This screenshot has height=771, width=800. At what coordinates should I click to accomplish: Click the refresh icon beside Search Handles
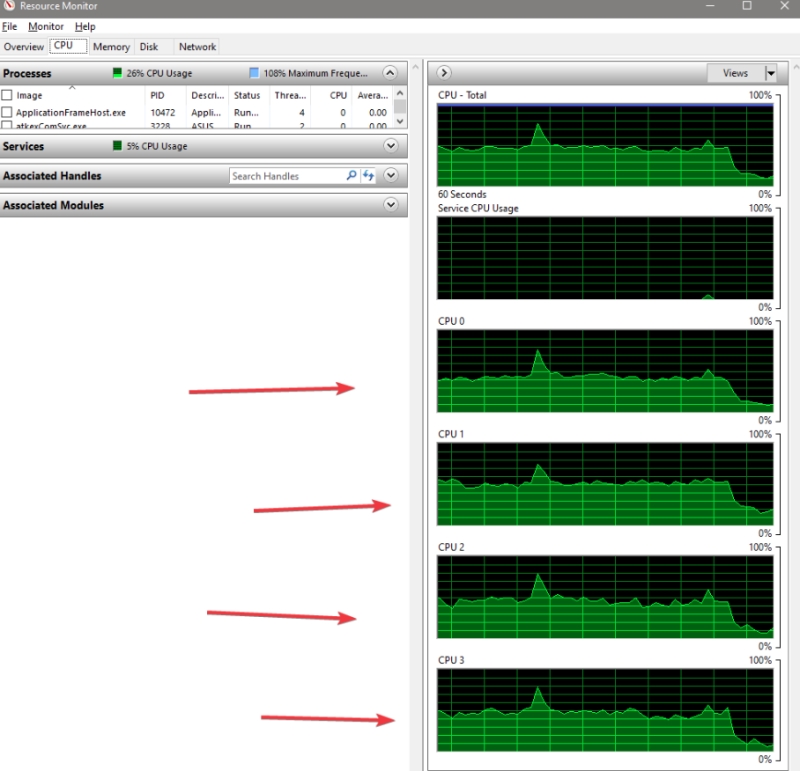(368, 176)
